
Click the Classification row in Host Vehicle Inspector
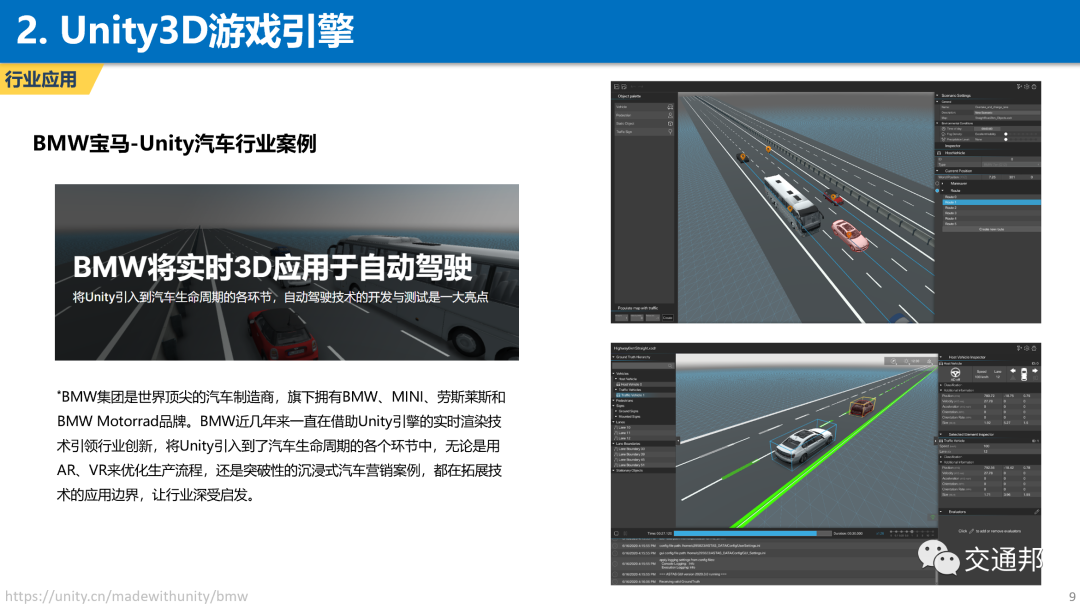point(990,385)
